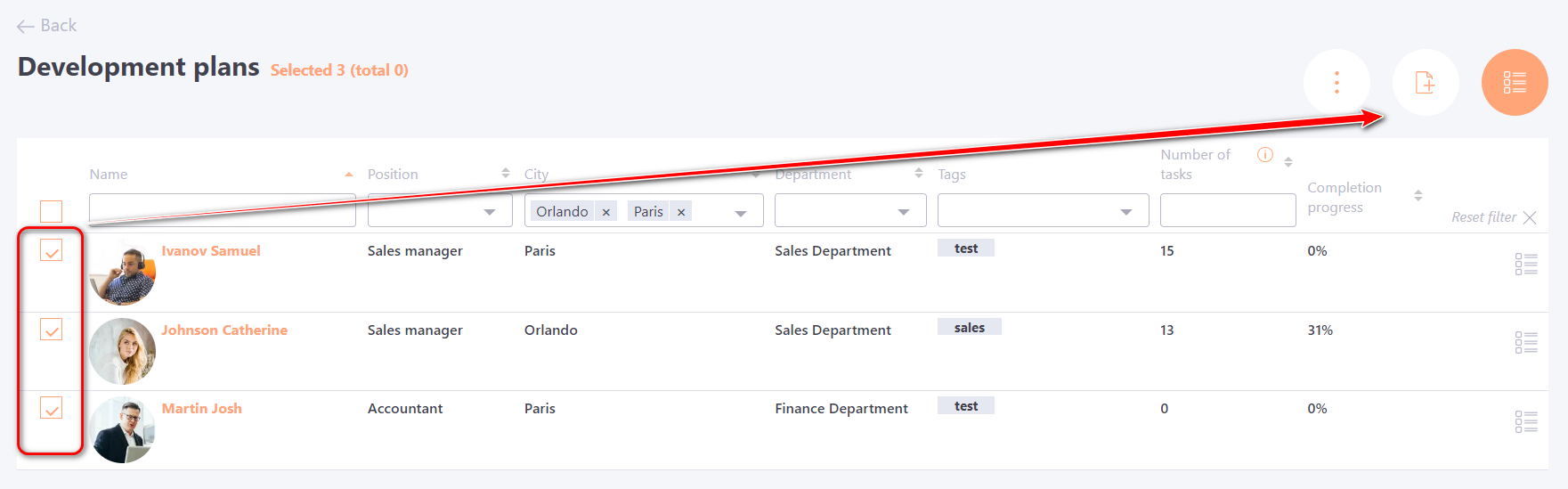Image resolution: width=1568 pixels, height=489 pixels.
Task: Click the info icon beside Number of tasks
Action: pyautogui.click(x=1264, y=155)
